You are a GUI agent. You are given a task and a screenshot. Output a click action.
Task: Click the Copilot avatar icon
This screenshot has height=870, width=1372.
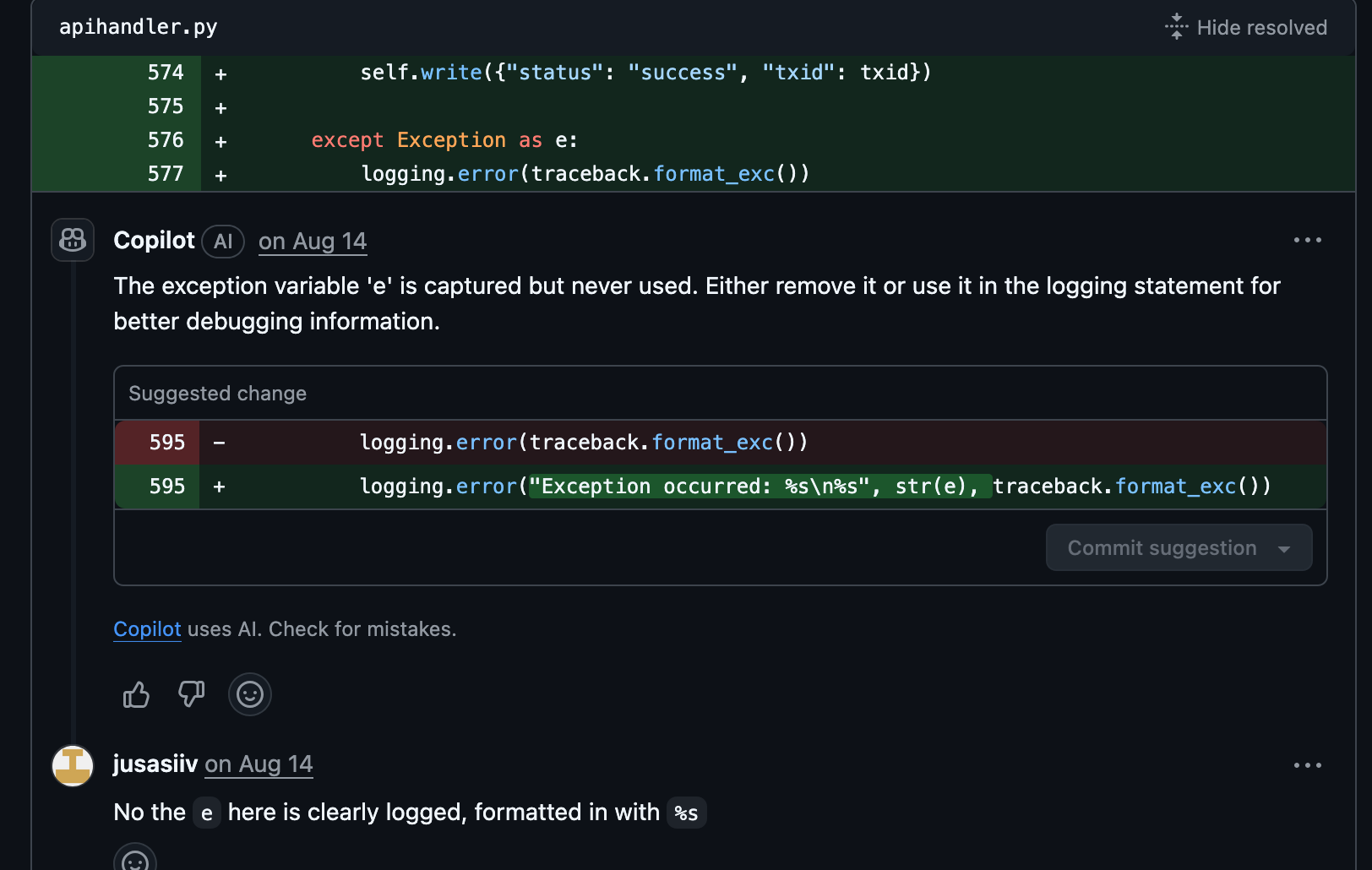[73, 241]
